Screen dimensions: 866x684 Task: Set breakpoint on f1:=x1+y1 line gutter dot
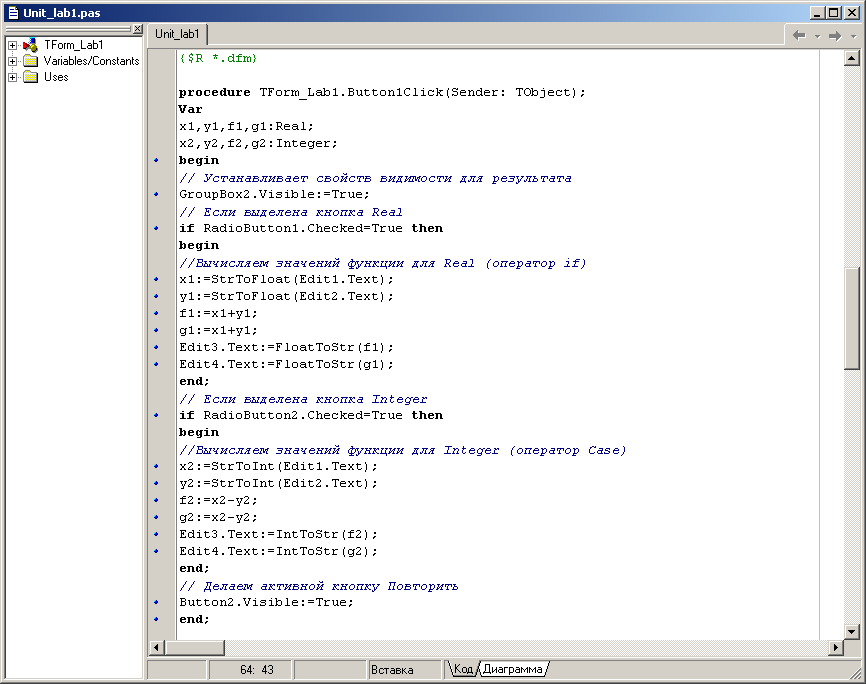coord(156,313)
